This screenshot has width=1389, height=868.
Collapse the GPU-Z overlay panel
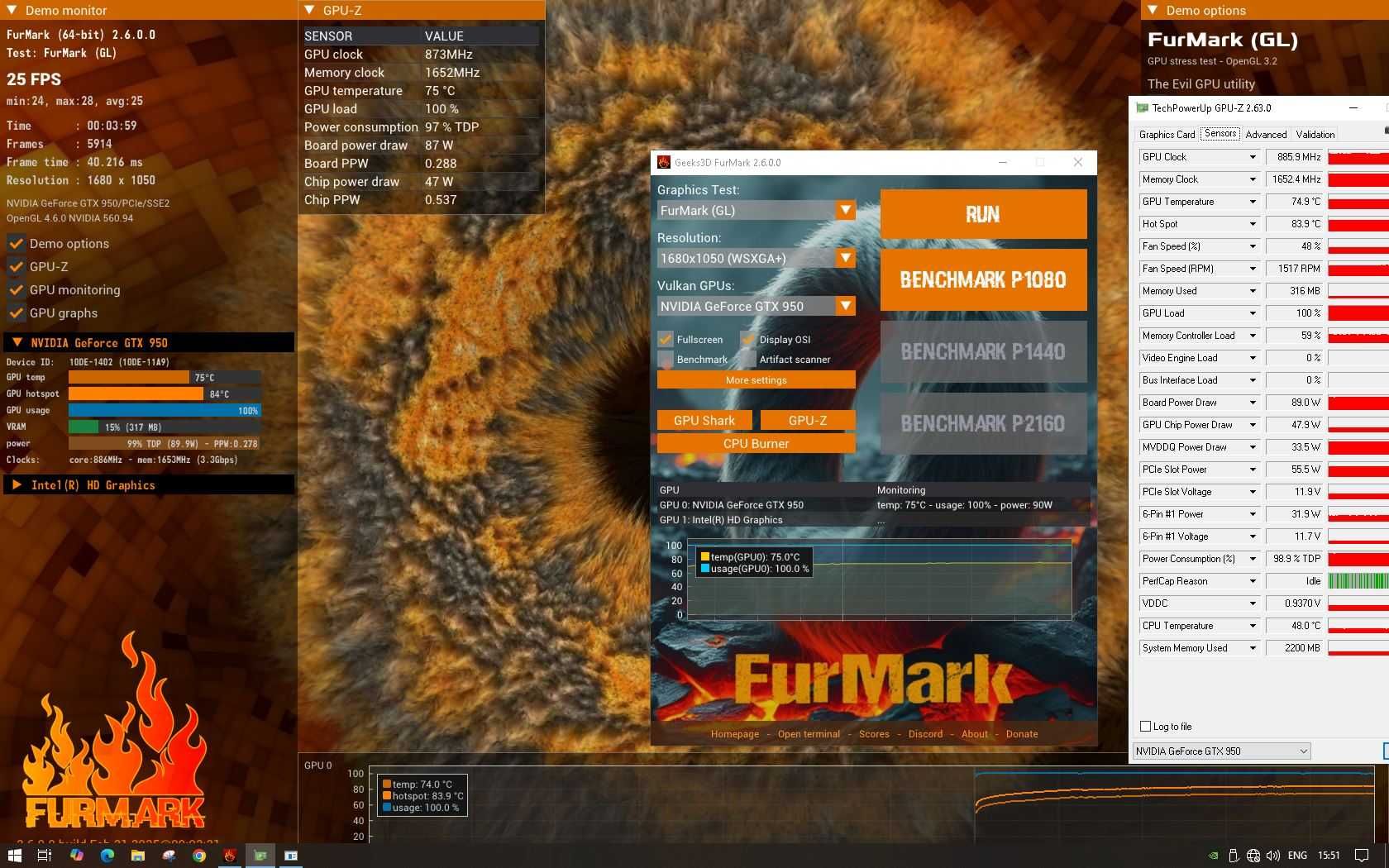pos(309,10)
